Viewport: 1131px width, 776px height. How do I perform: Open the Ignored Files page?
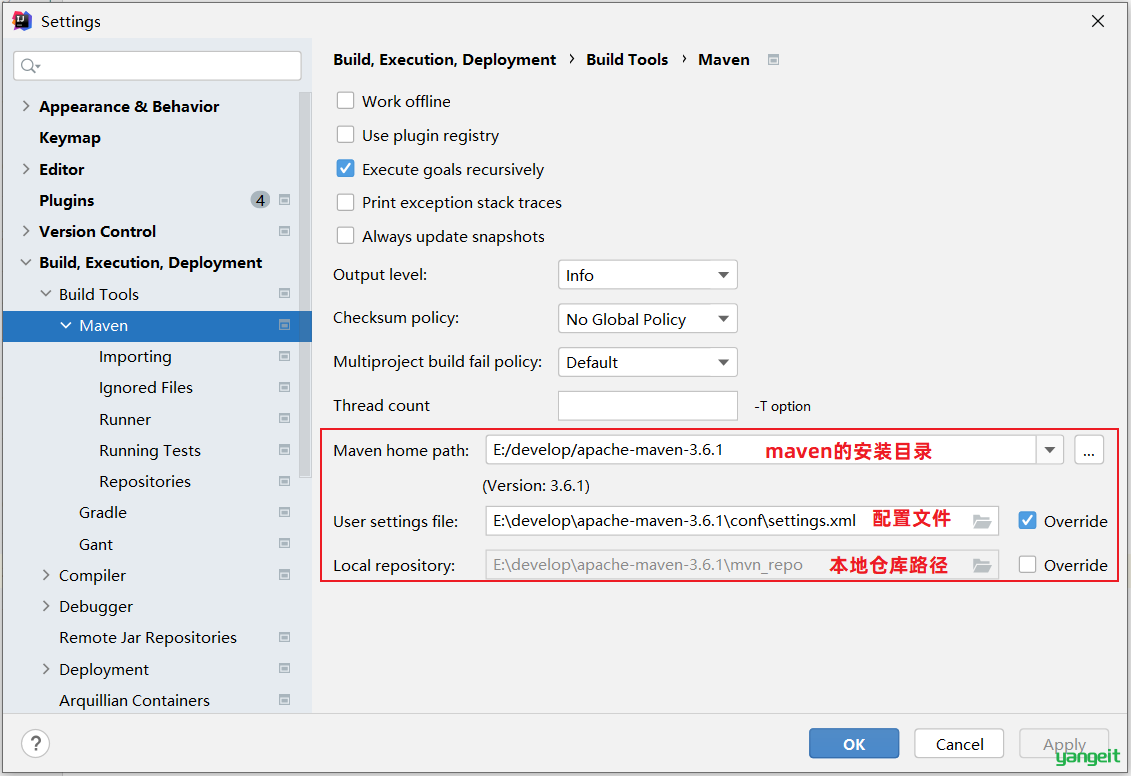[146, 388]
